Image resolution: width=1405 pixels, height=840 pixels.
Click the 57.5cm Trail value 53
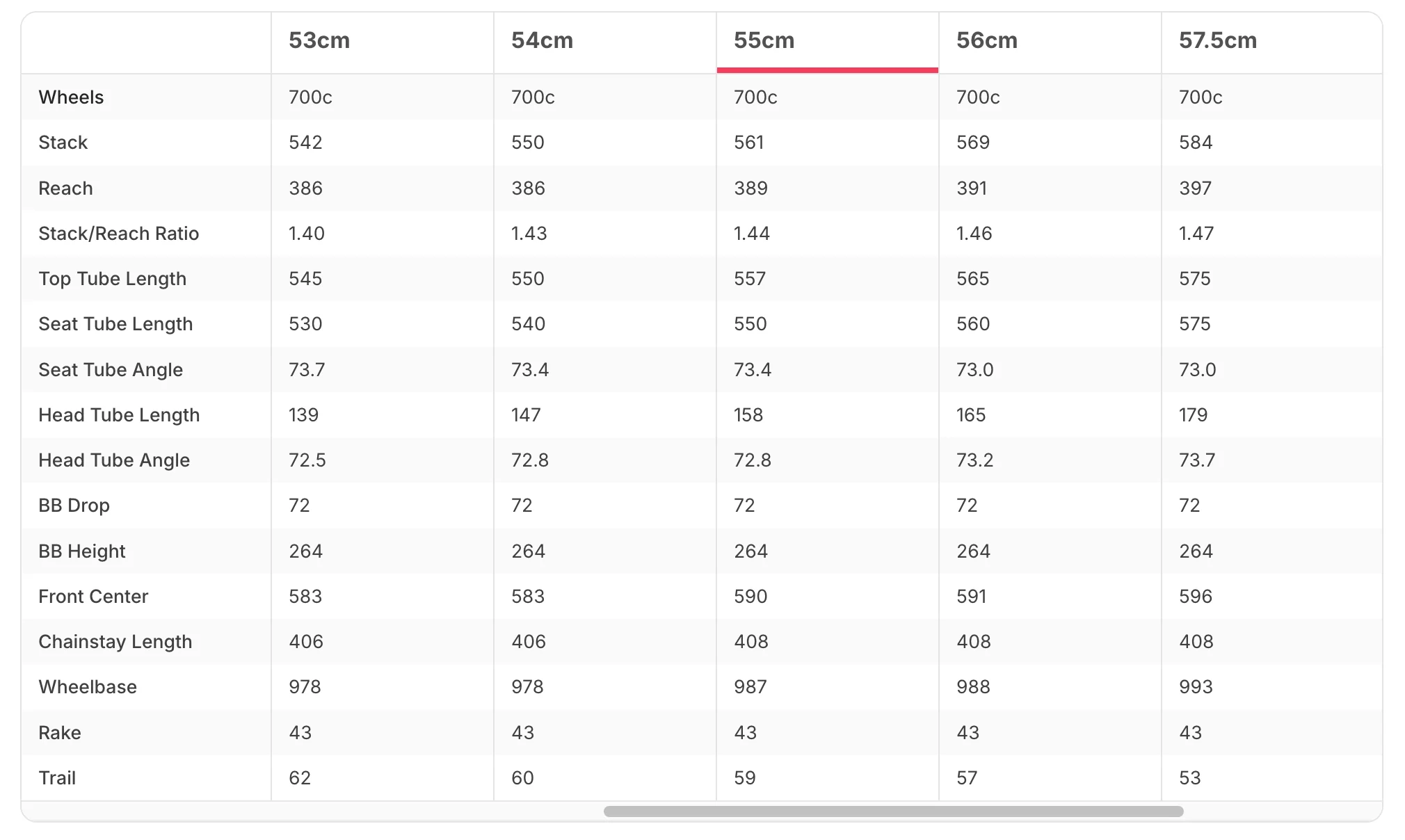click(x=1190, y=778)
